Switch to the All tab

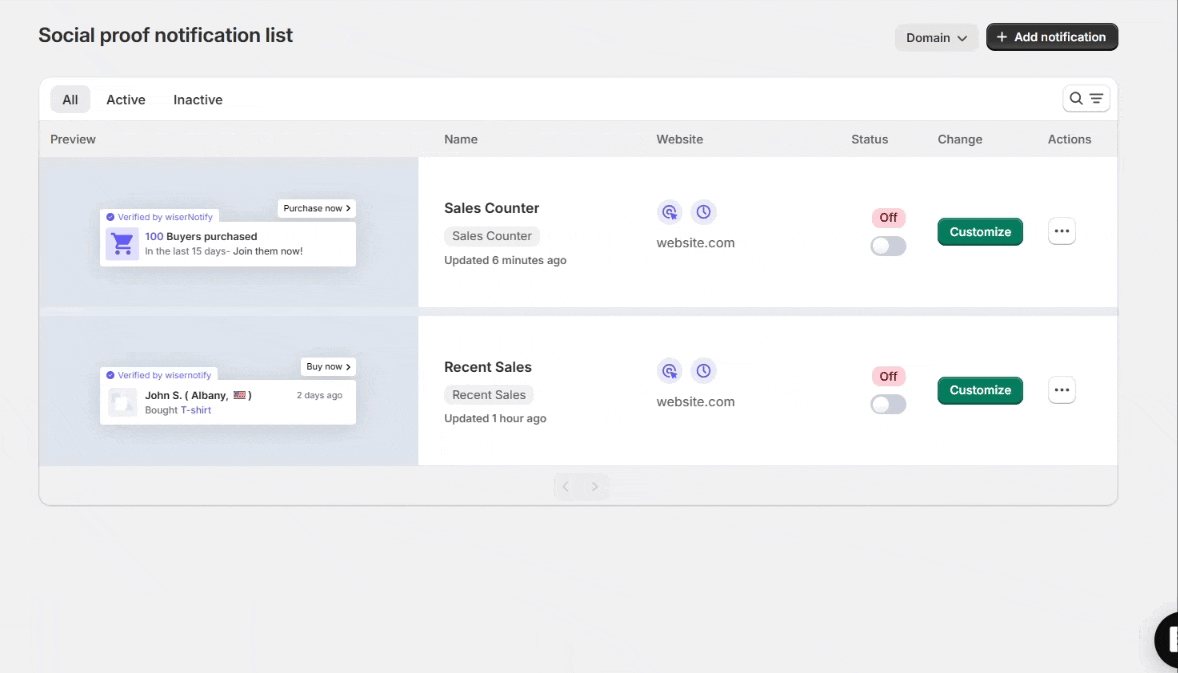[70, 99]
